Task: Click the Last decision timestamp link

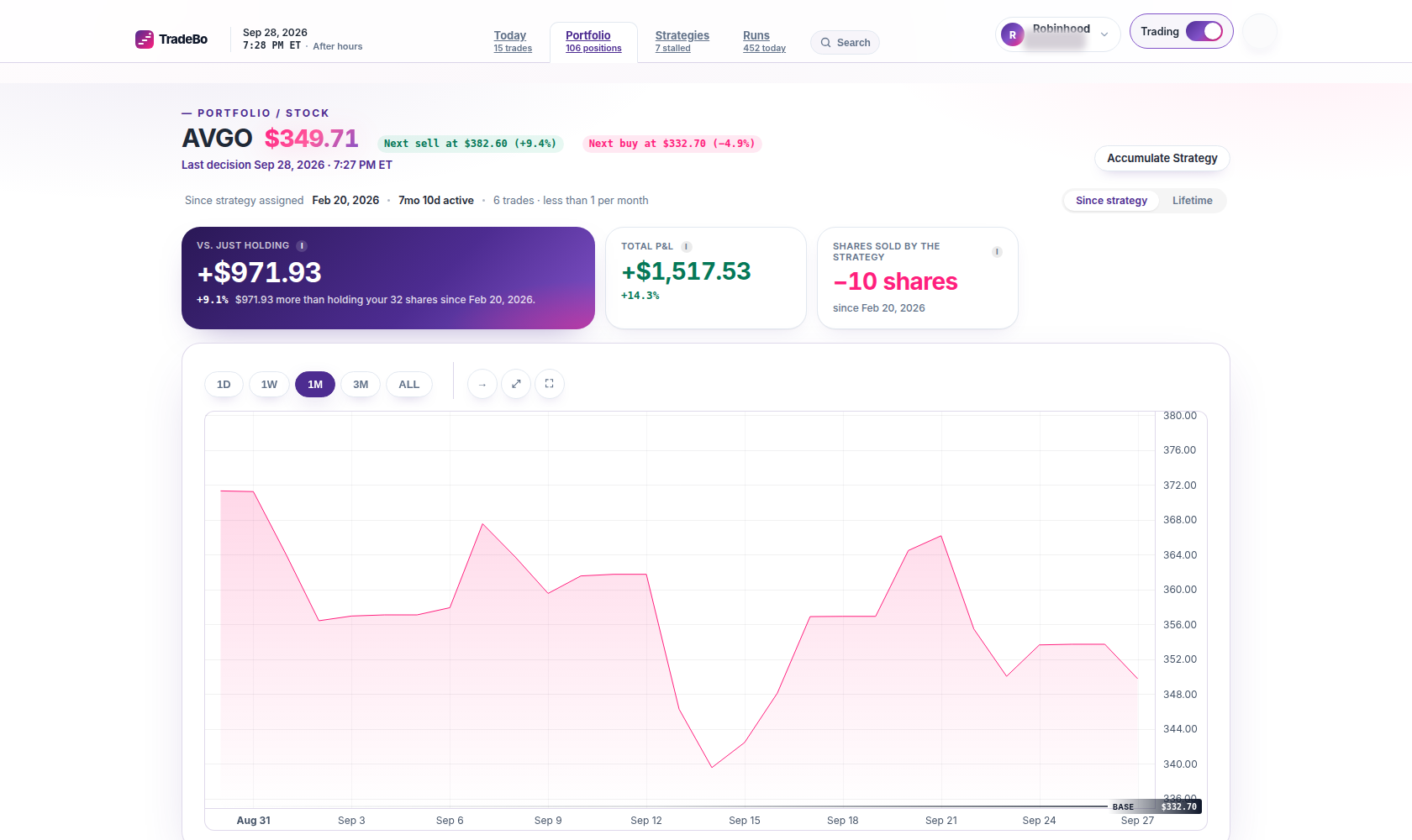Action: point(287,165)
